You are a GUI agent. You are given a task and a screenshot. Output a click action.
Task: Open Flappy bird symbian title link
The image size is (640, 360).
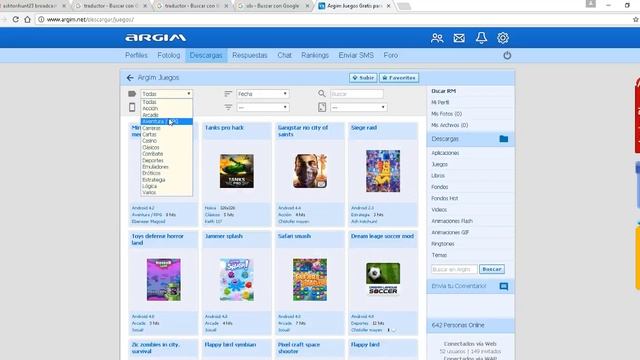[230, 344]
